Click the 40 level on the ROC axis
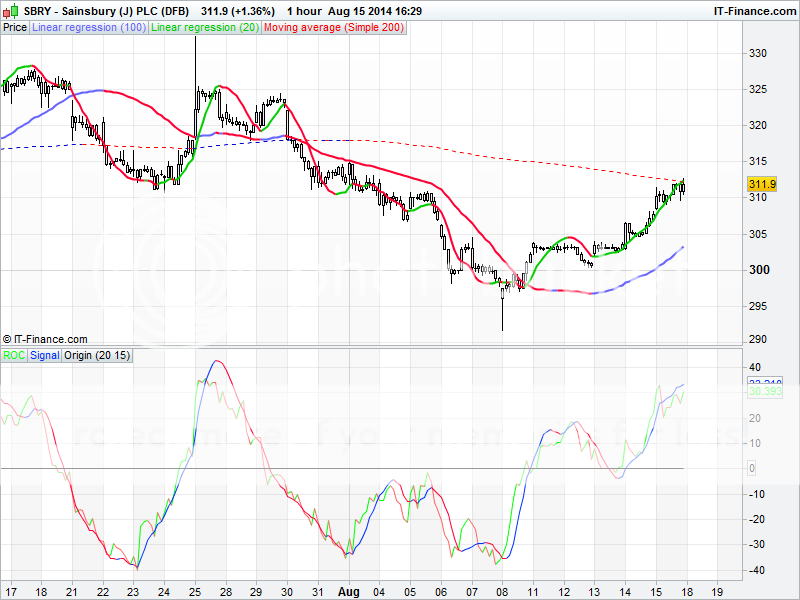This screenshot has height=600, width=800. pos(755,367)
